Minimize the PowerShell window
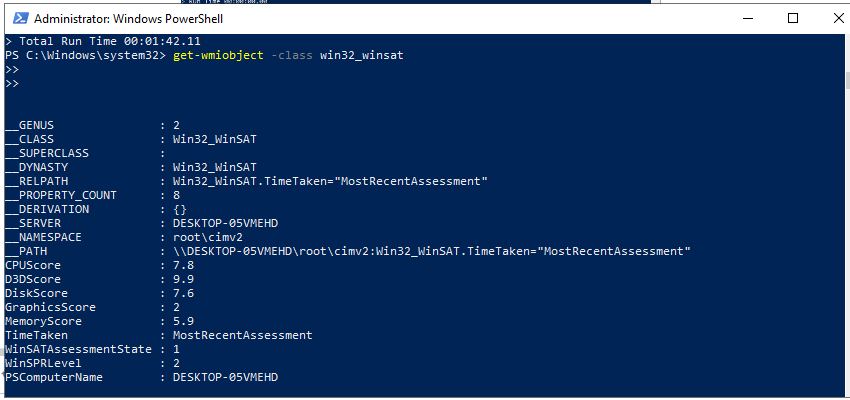This screenshot has width=850, height=400. click(747, 18)
